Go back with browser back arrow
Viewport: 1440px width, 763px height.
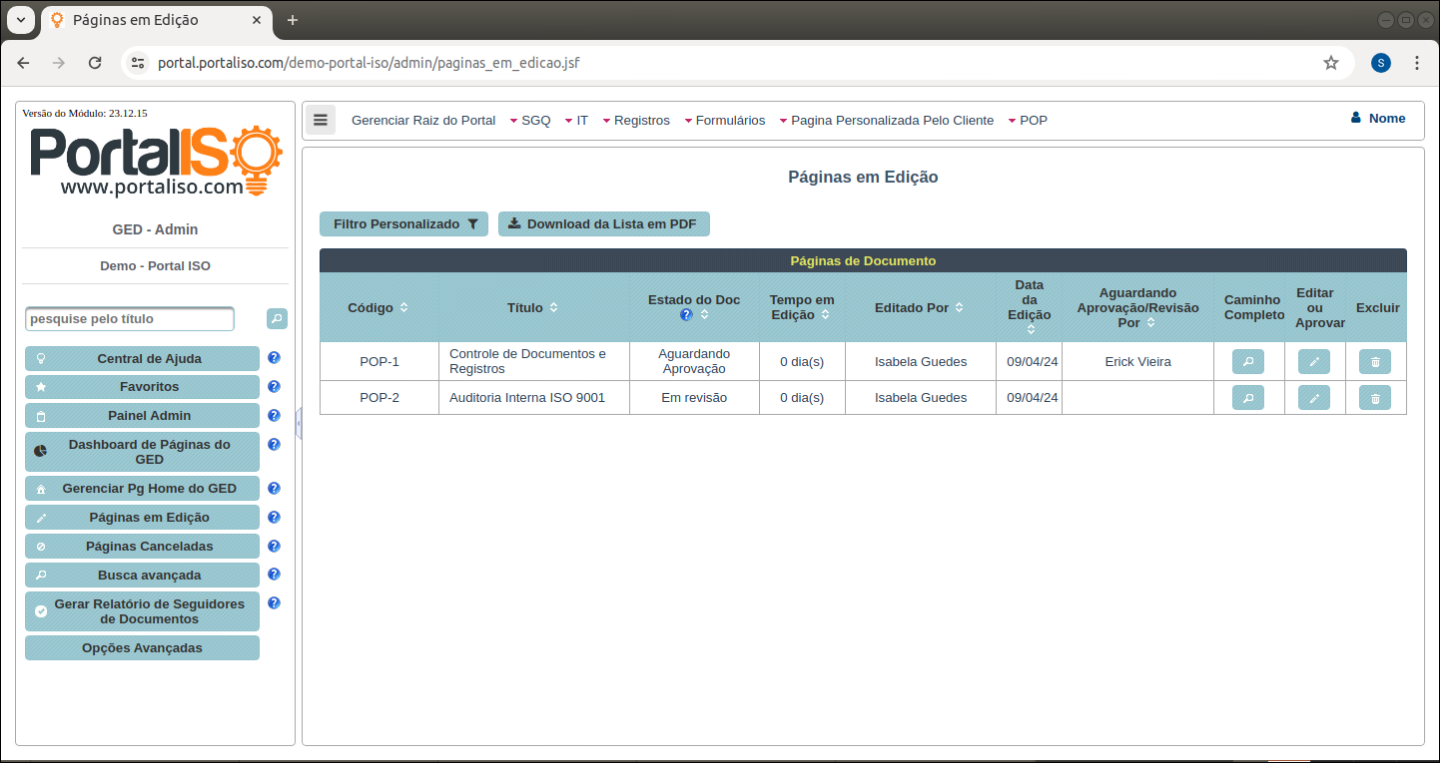point(23,63)
